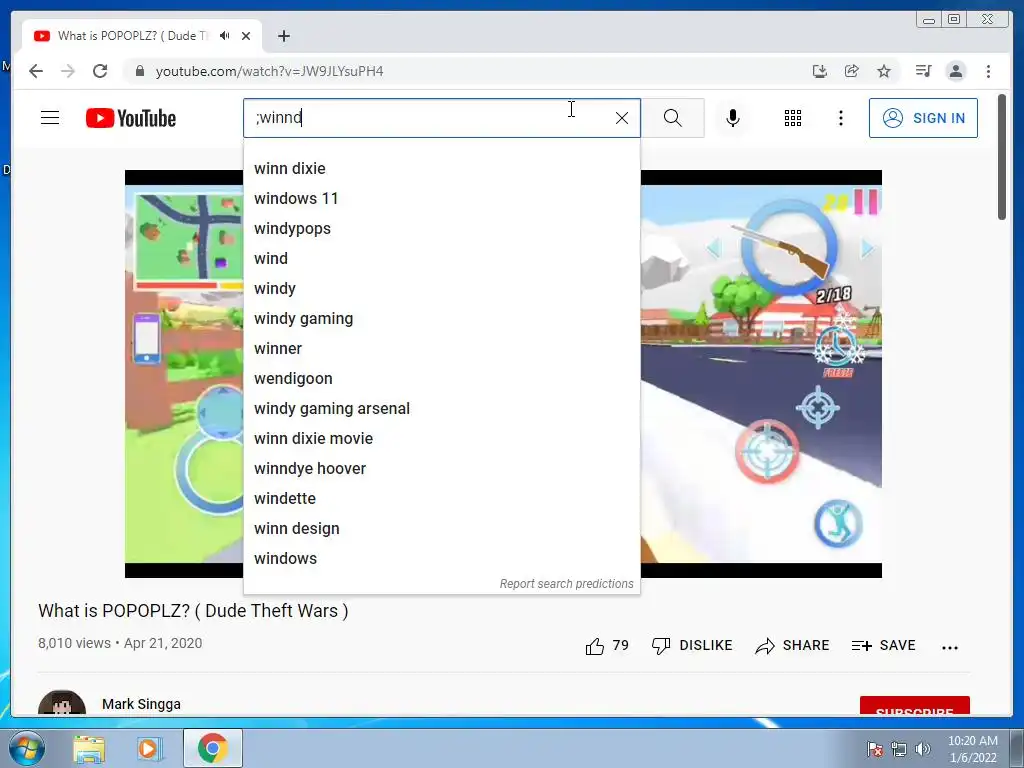Install app icon in address bar

[x=820, y=71]
